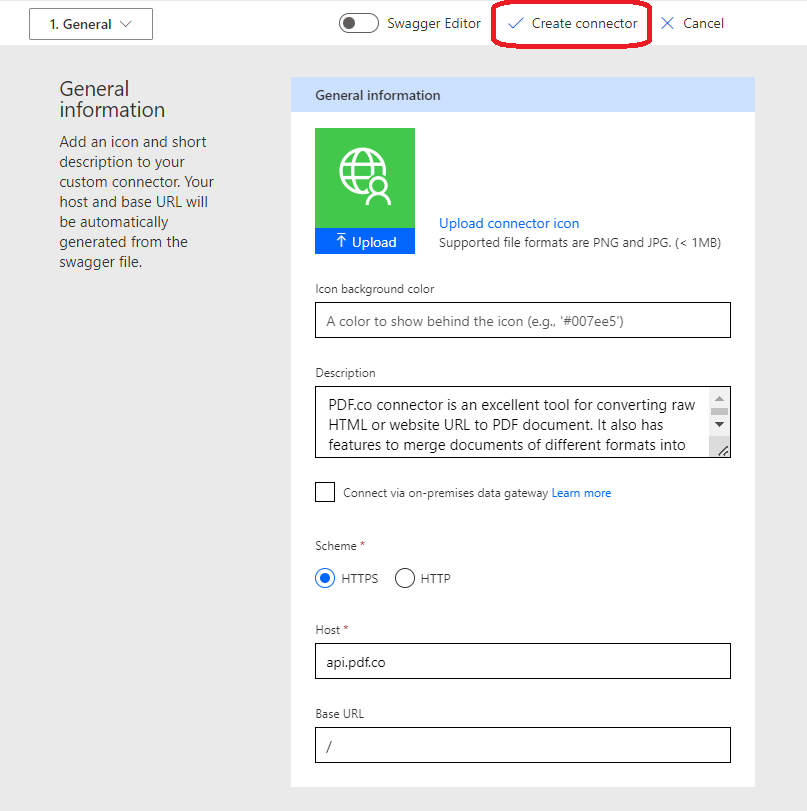The height and width of the screenshot is (811, 807).
Task: Click the Description scrollbar down arrow
Action: pos(719,425)
